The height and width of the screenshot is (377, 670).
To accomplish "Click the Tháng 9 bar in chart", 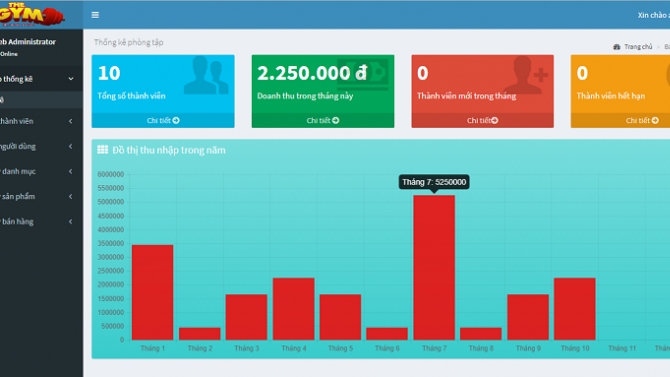I will tap(528, 317).
